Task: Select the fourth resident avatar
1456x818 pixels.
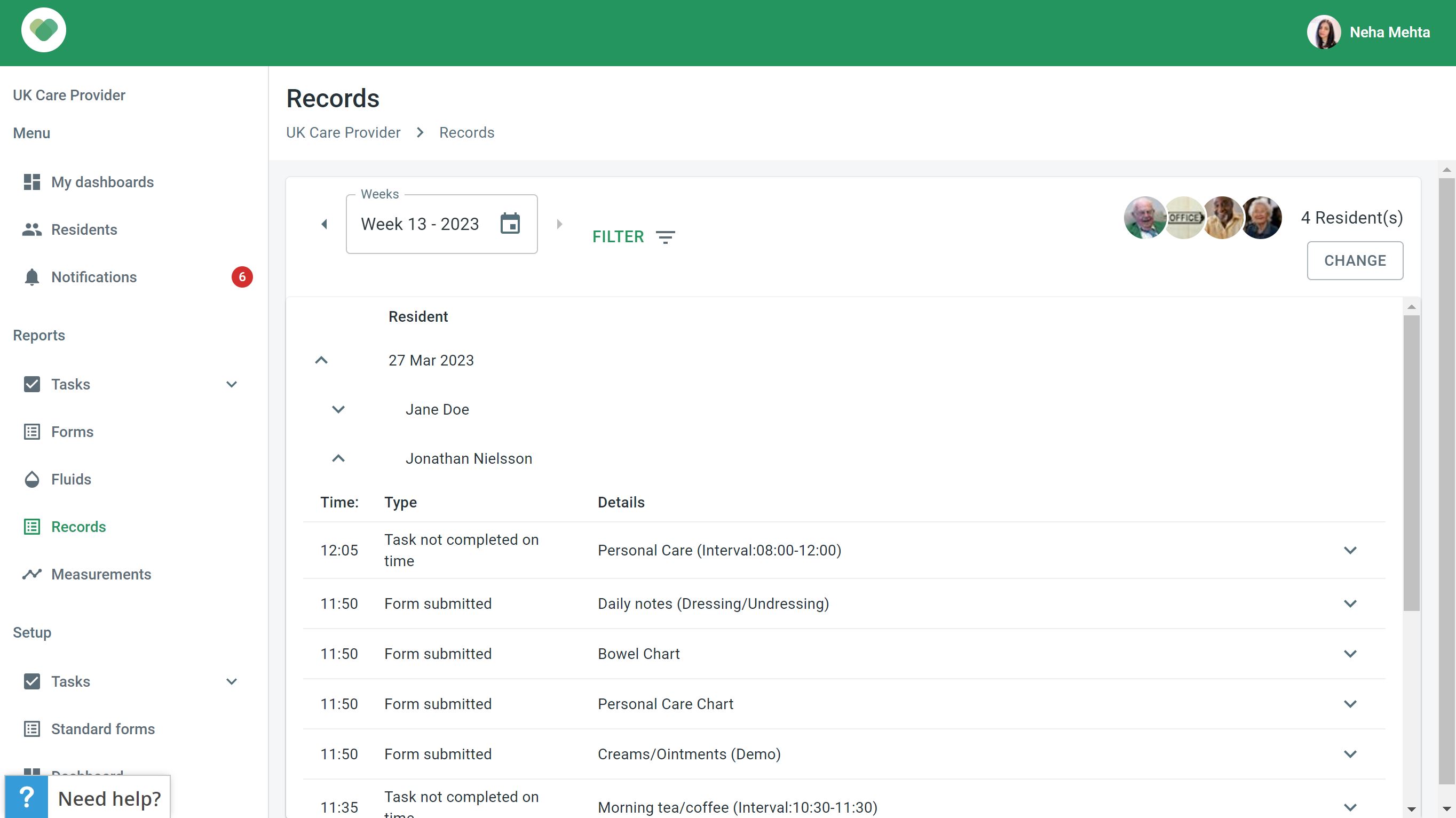Action: point(1261,218)
